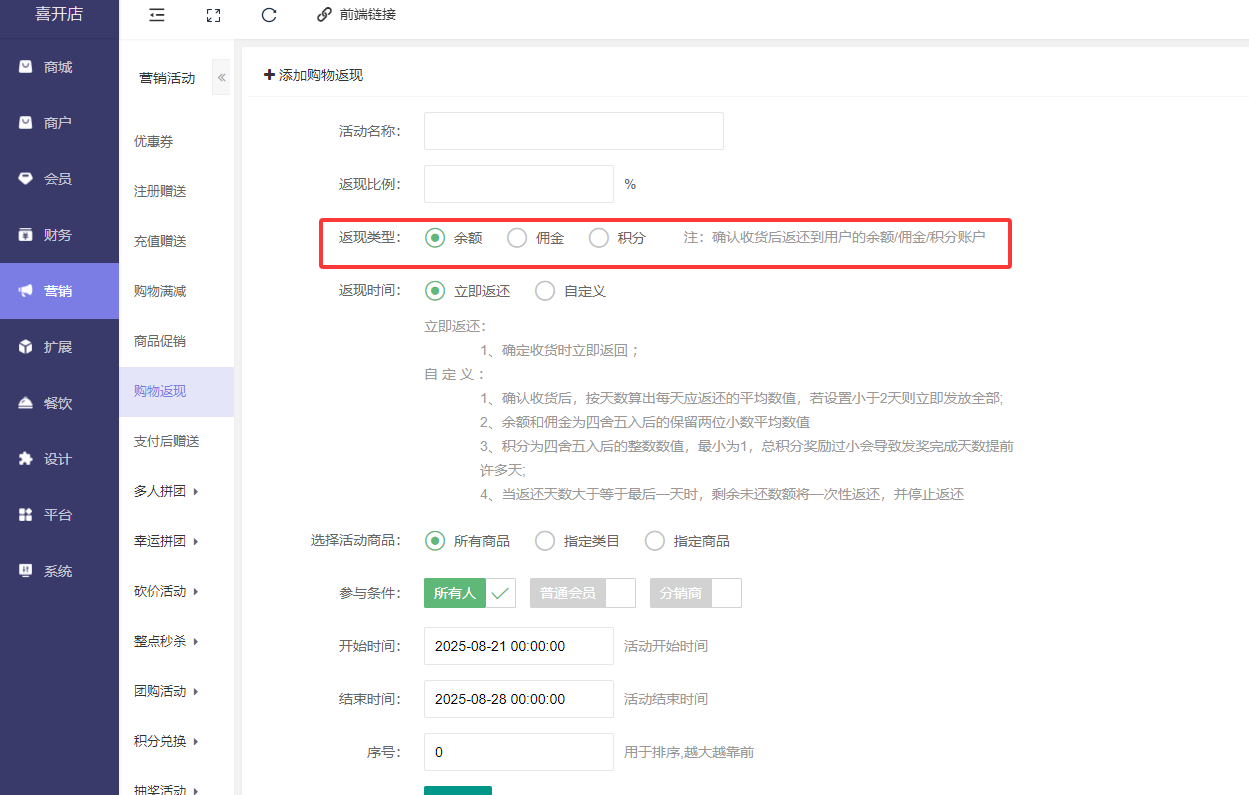The width and height of the screenshot is (1249, 795).
Task: Expand the 整点秒杀 submenu
Action: tap(166, 641)
